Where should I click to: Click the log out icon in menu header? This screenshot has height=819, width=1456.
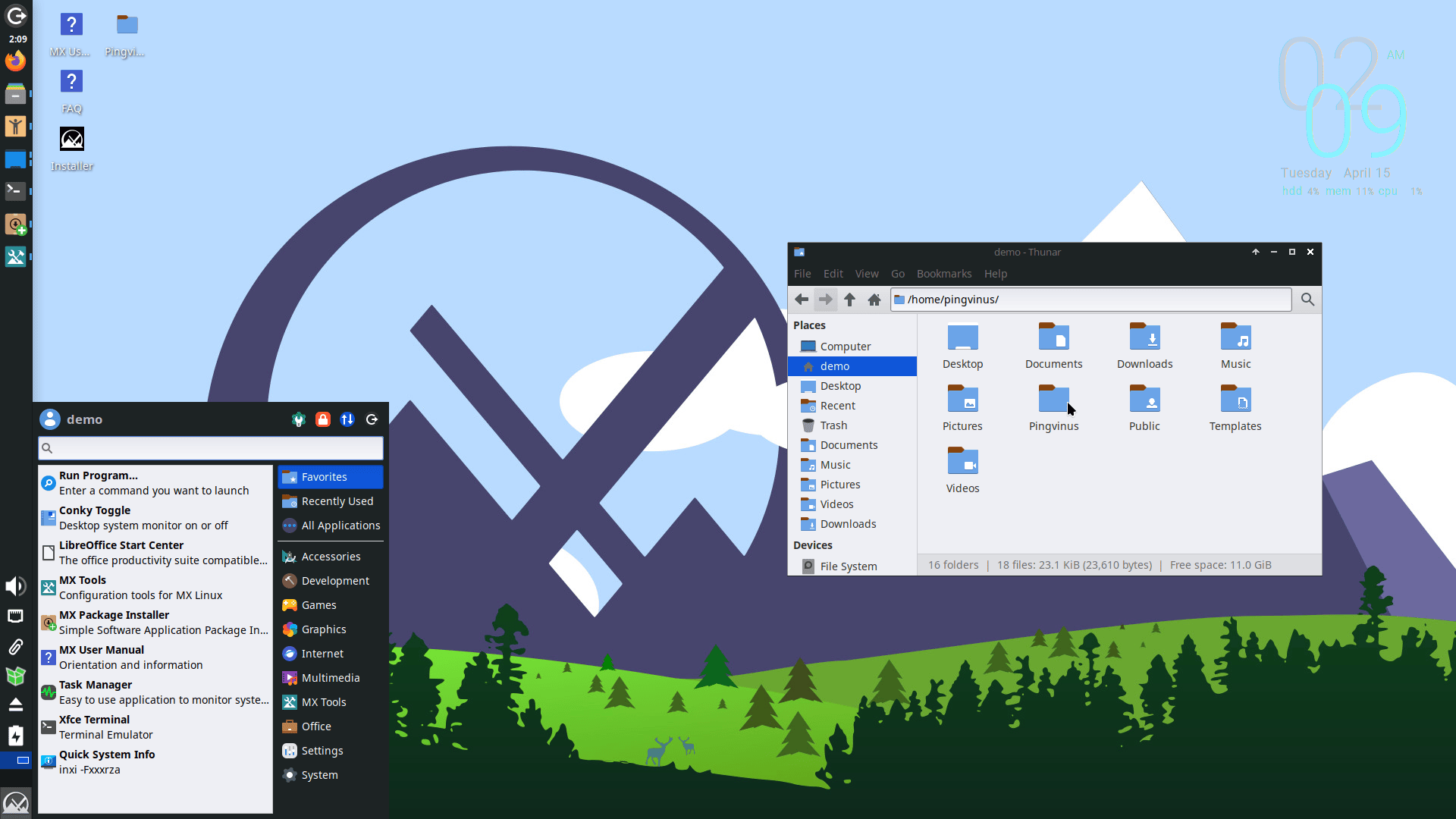pyautogui.click(x=372, y=419)
